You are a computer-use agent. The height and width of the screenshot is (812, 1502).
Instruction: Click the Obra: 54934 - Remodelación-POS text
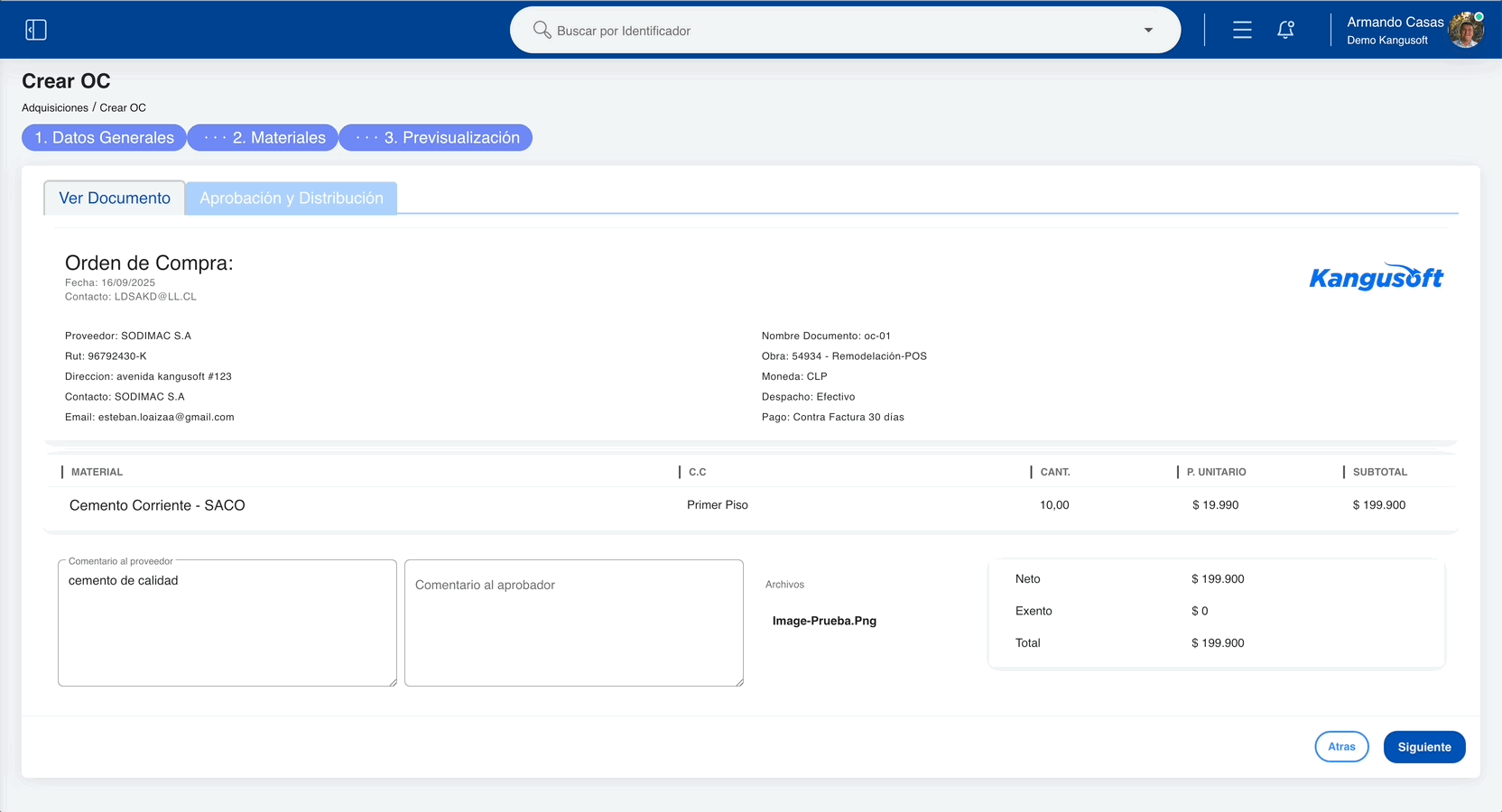click(844, 356)
